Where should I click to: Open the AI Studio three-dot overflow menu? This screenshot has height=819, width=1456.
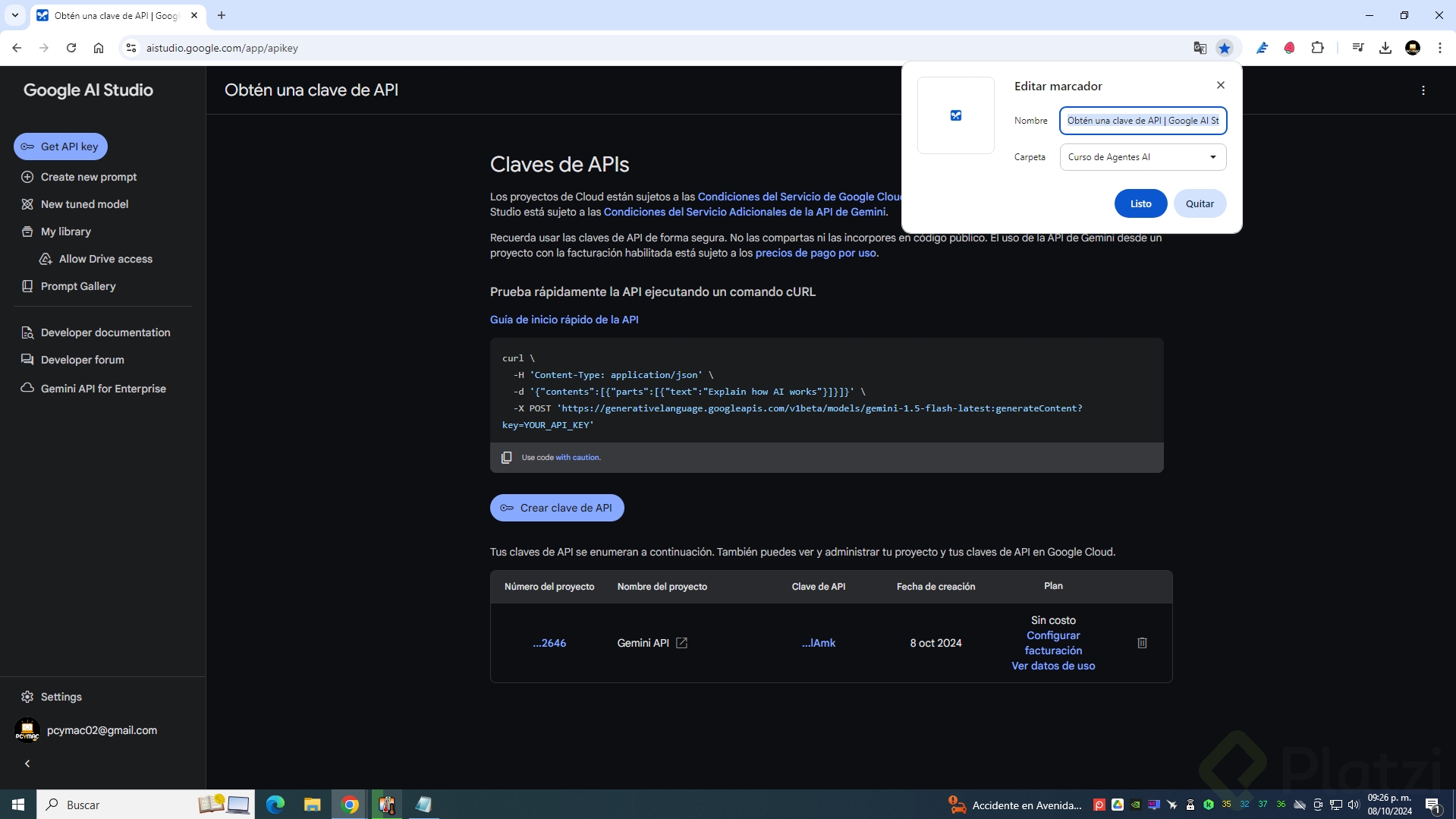coord(1423,90)
